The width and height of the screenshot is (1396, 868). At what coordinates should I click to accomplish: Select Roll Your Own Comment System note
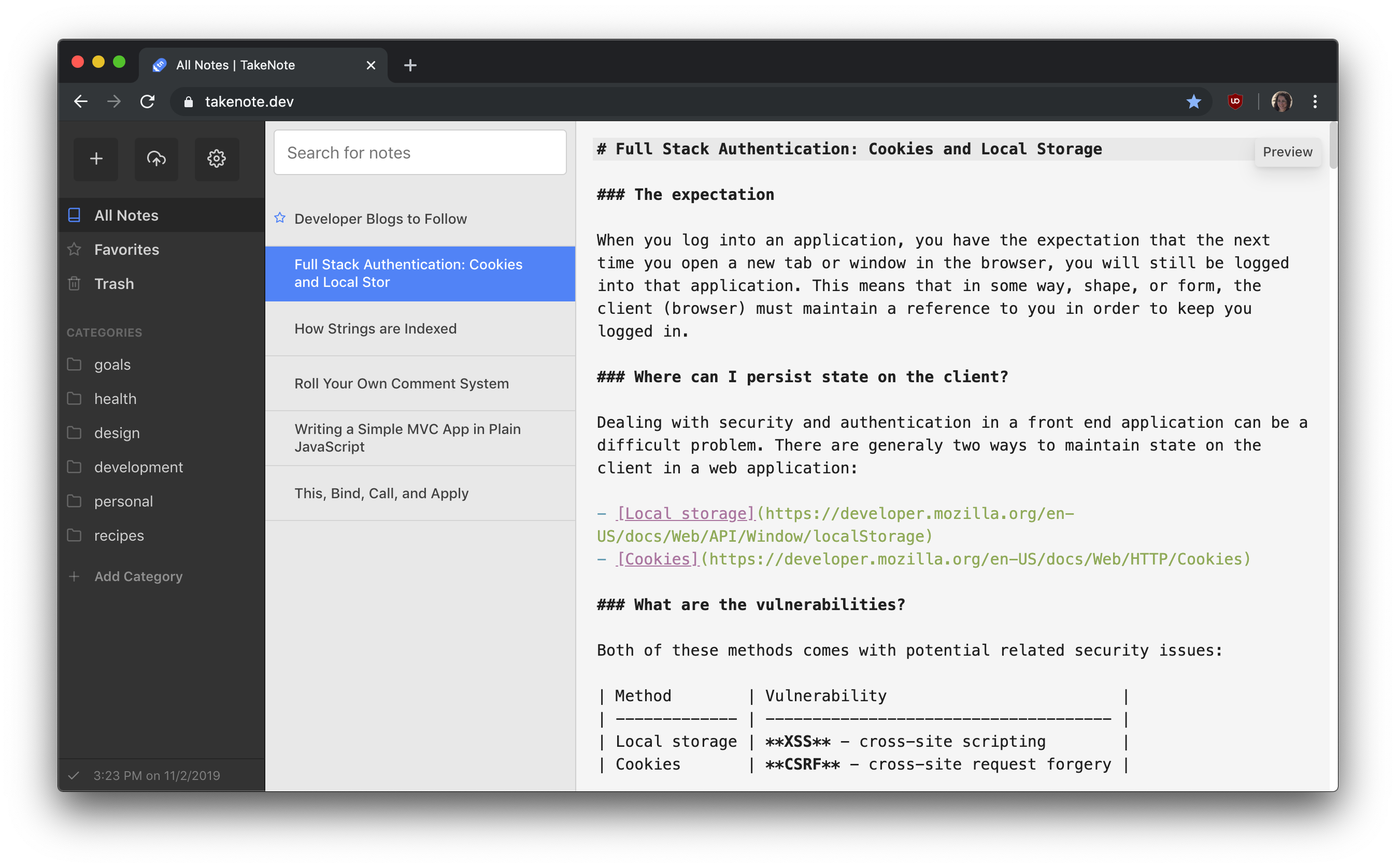click(401, 382)
